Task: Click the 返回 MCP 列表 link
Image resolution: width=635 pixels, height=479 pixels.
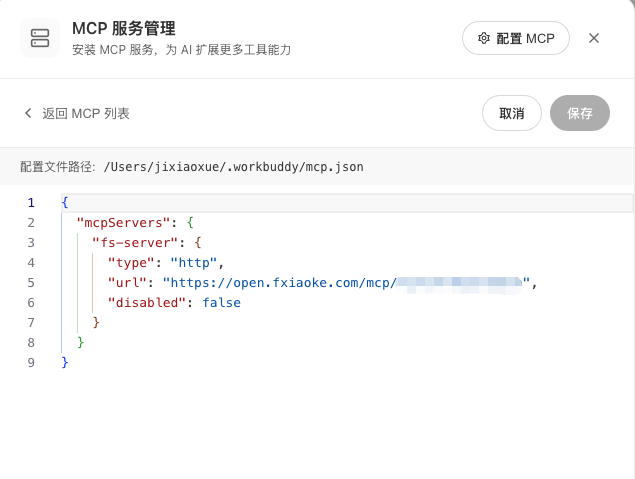Action: point(86,113)
